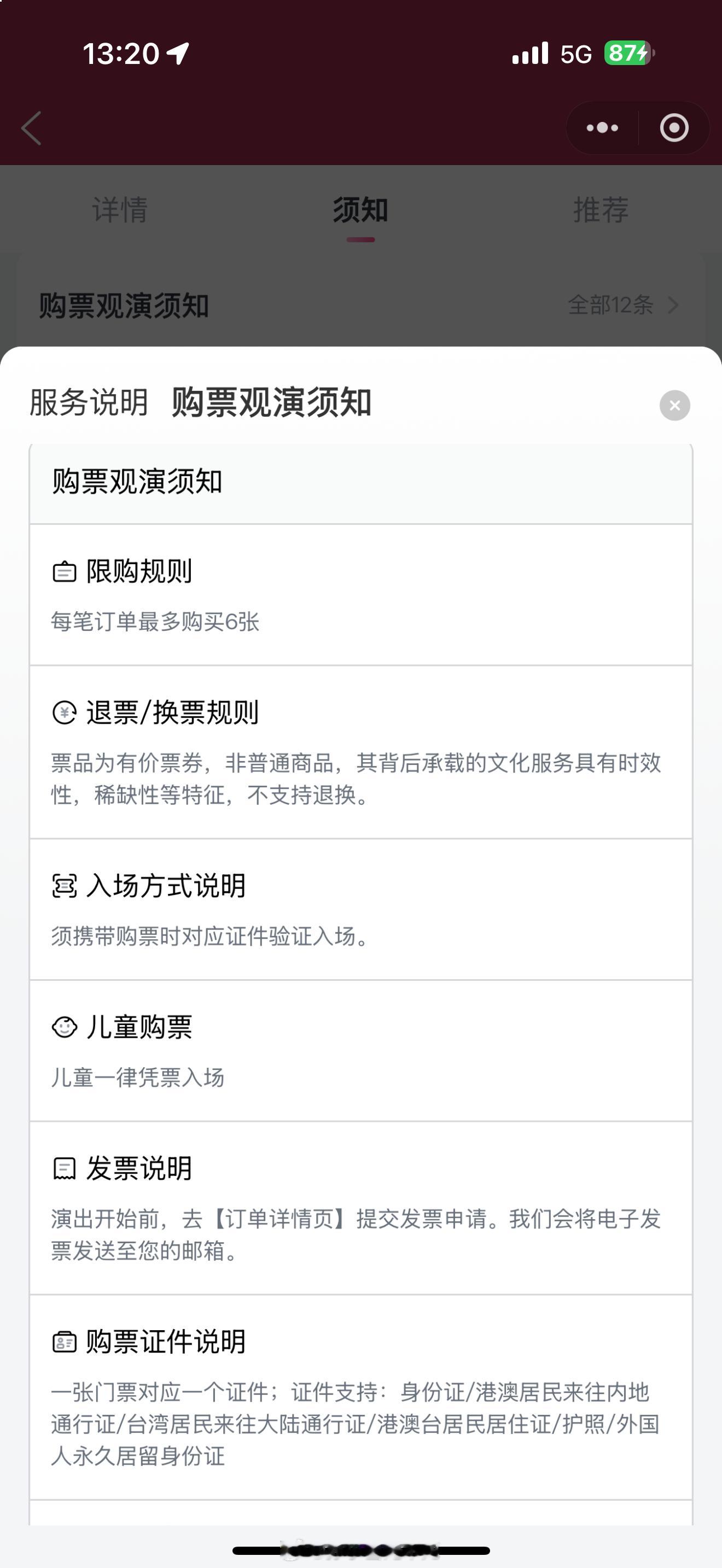
Task: Tap the 儿童购票 face icon
Action: coord(65,1027)
